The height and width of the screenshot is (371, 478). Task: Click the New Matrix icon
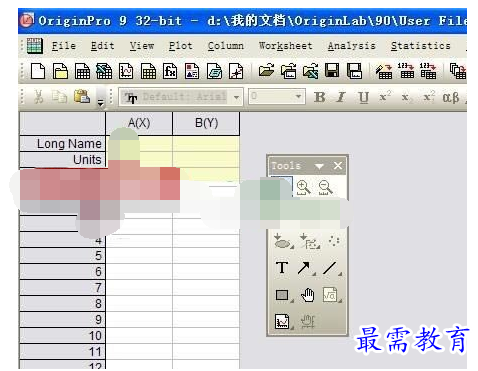coord(148,71)
